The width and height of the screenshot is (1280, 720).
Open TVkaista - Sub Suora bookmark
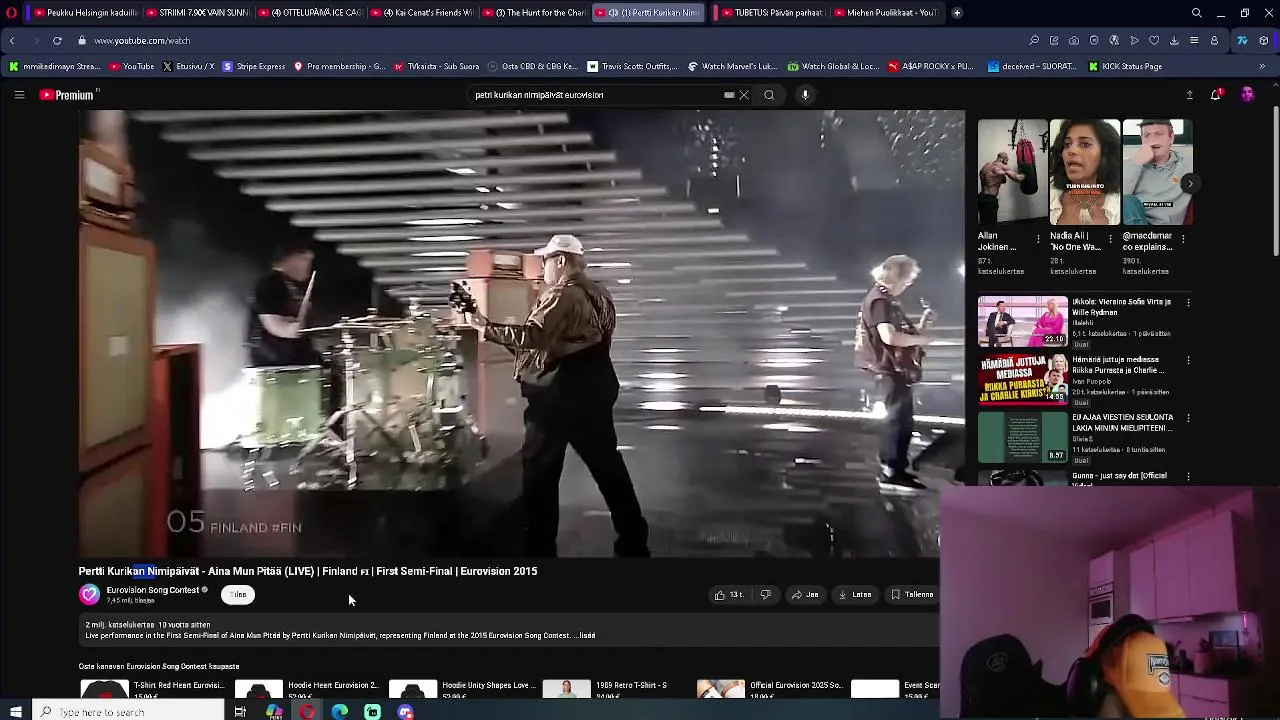click(x=437, y=67)
